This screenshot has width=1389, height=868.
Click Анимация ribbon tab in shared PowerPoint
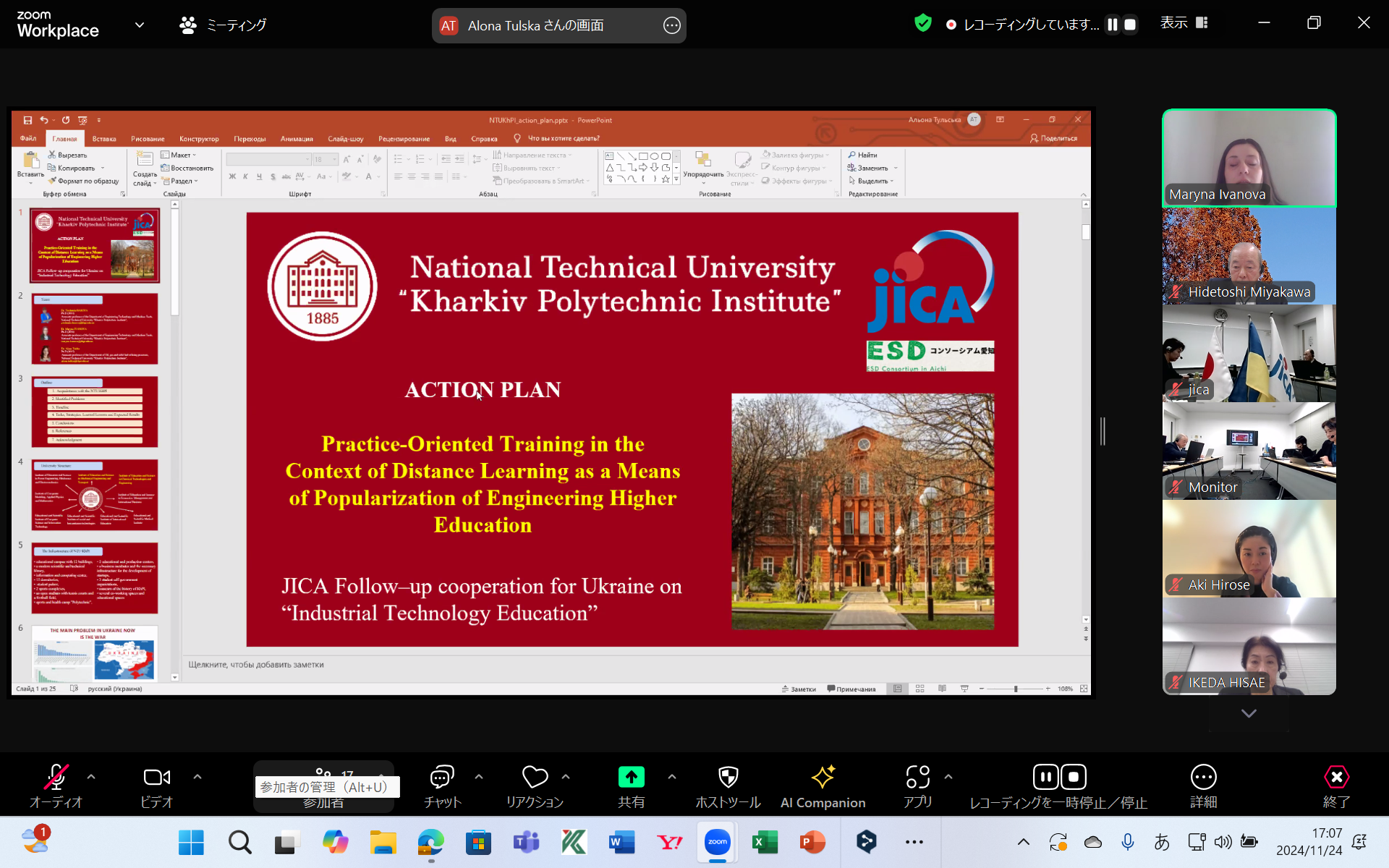(297, 139)
